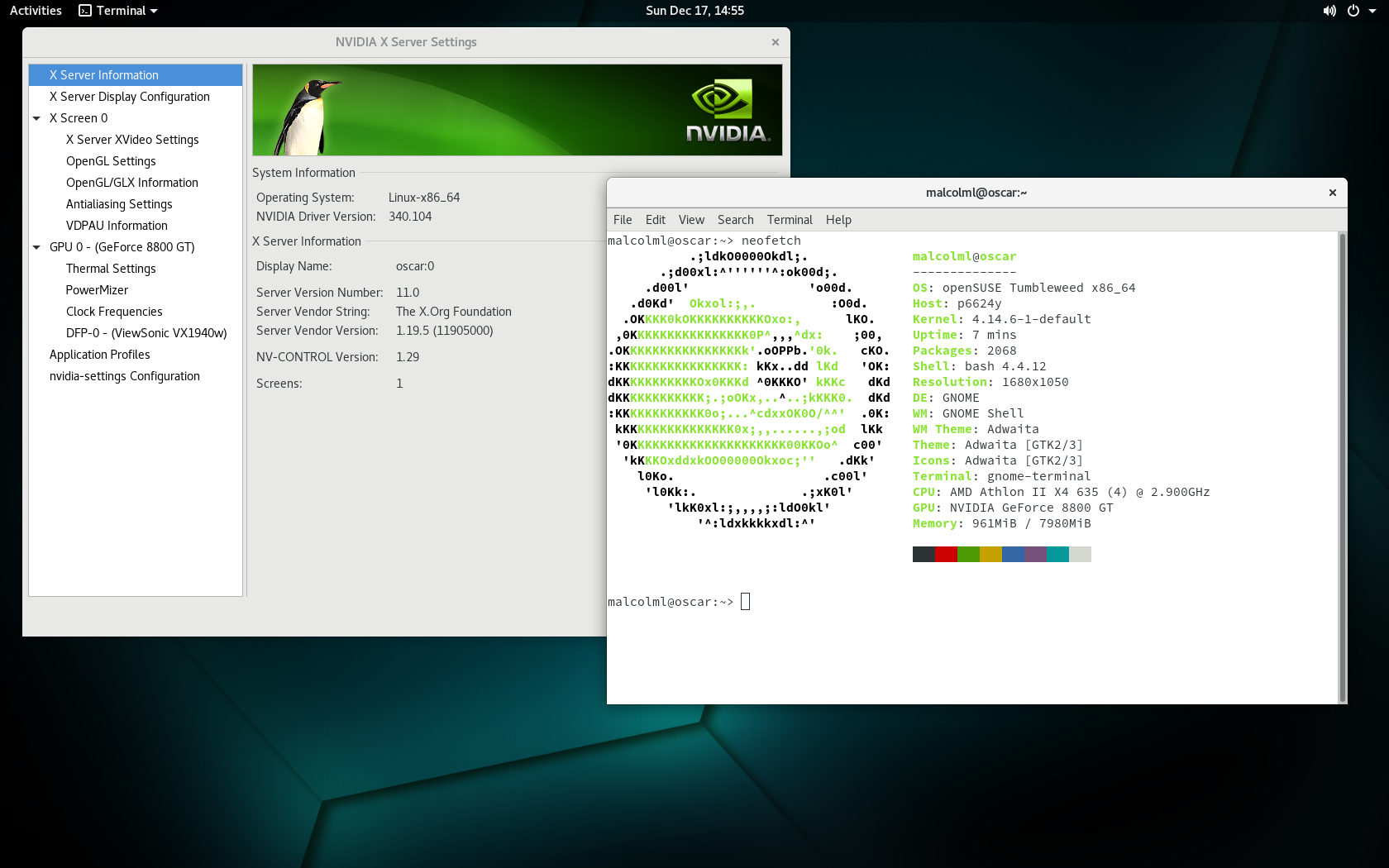Click the NVIDIA penguin banner image
1389x868 pixels.
click(518, 110)
